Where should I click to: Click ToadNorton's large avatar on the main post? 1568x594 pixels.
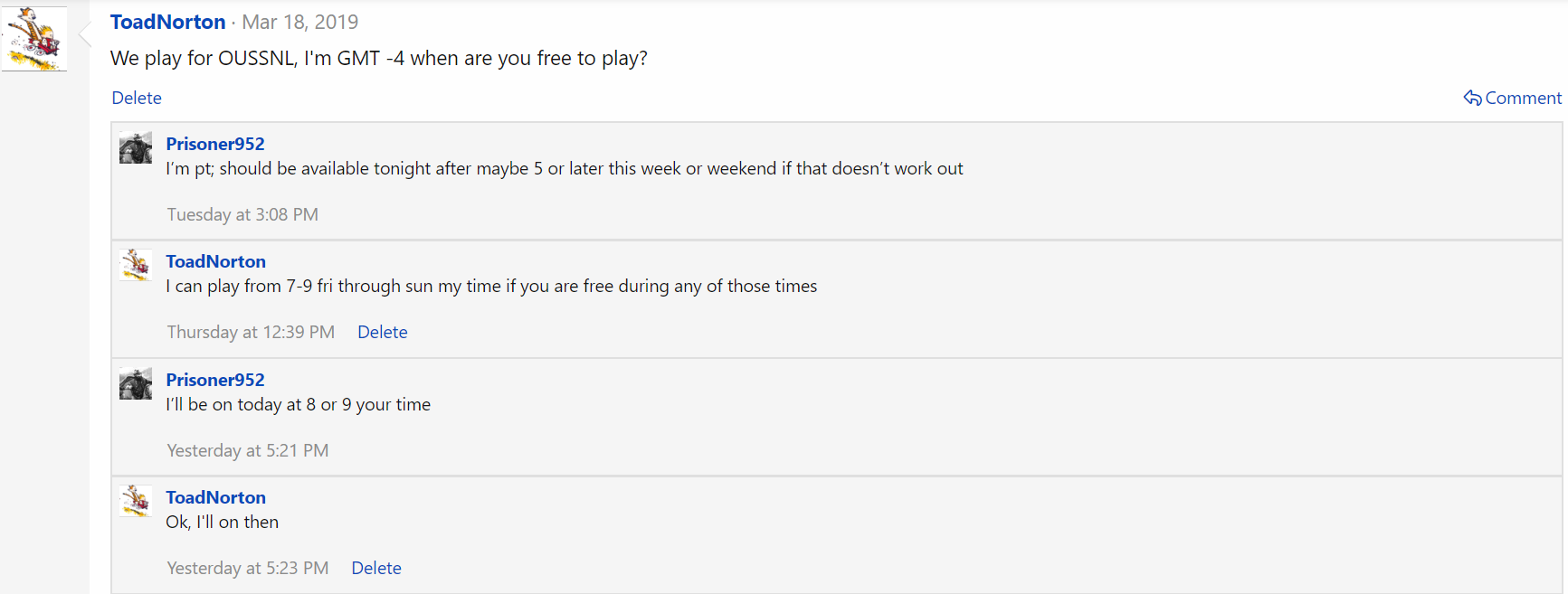[34, 39]
